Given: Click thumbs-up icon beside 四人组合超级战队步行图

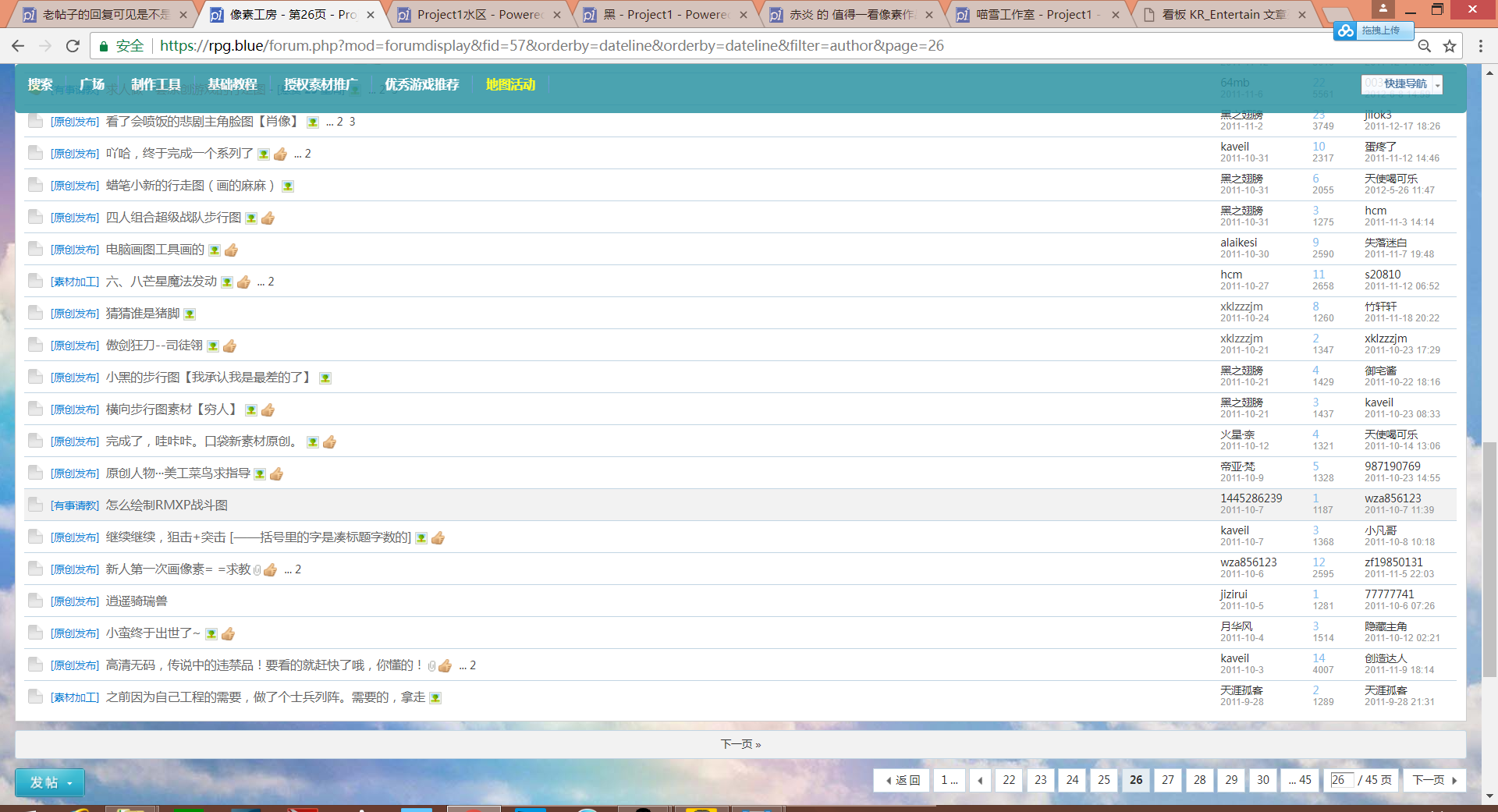Looking at the screenshot, I should [x=268, y=218].
